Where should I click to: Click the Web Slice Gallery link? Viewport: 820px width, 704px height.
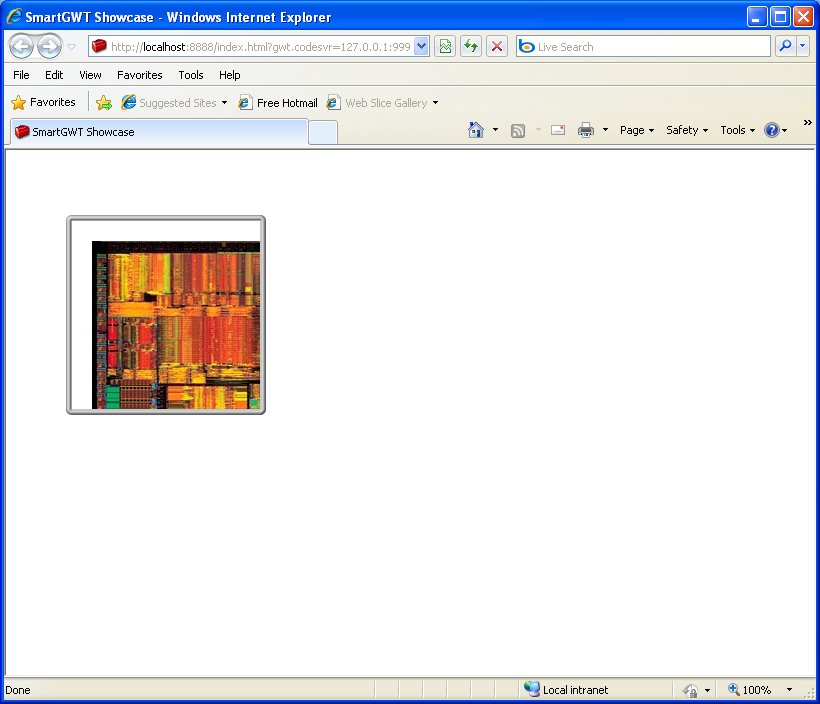[377, 103]
